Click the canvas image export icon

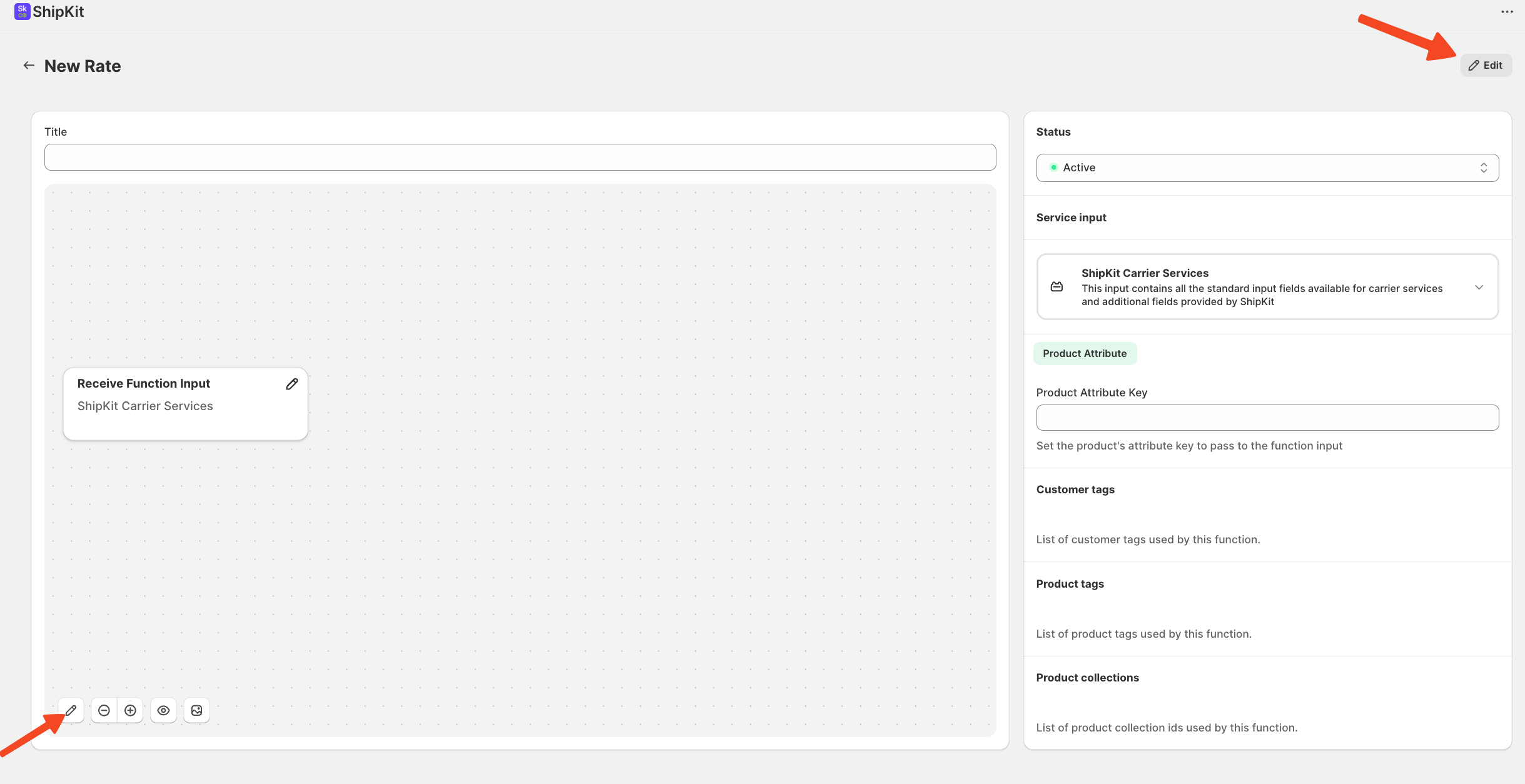[196, 710]
